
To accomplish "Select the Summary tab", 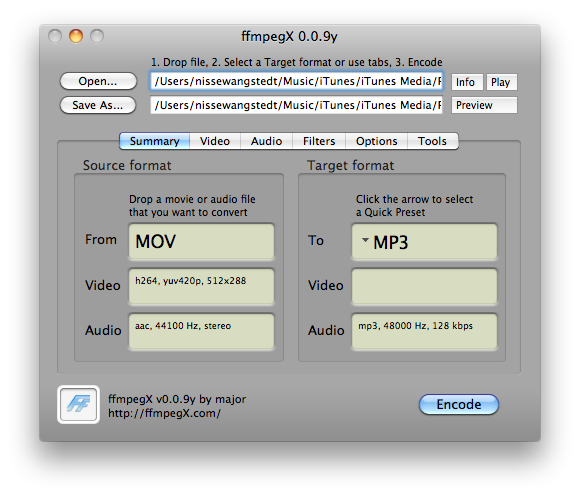I will point(154,141).
